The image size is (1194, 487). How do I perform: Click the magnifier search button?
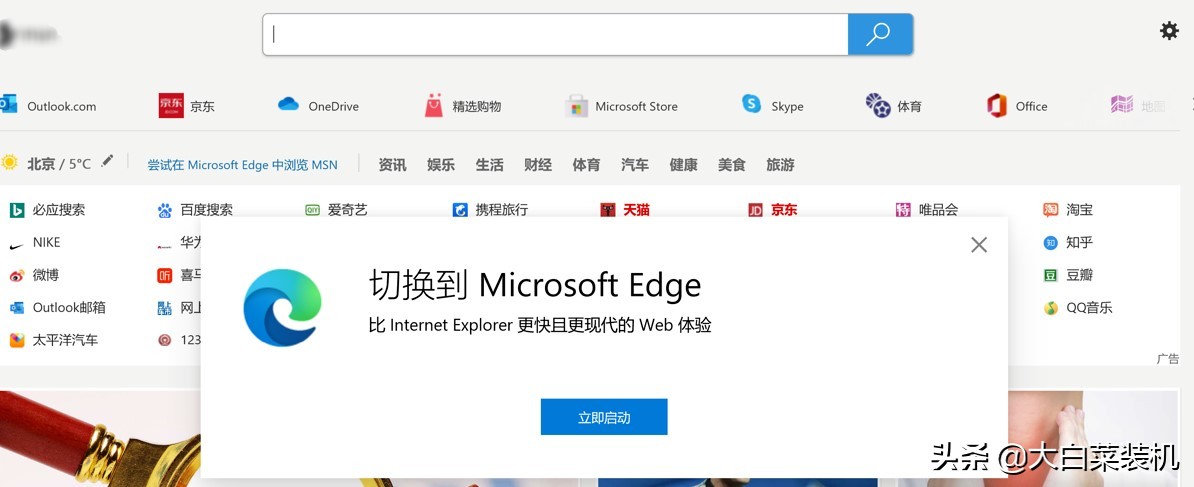tap(879, 35)
